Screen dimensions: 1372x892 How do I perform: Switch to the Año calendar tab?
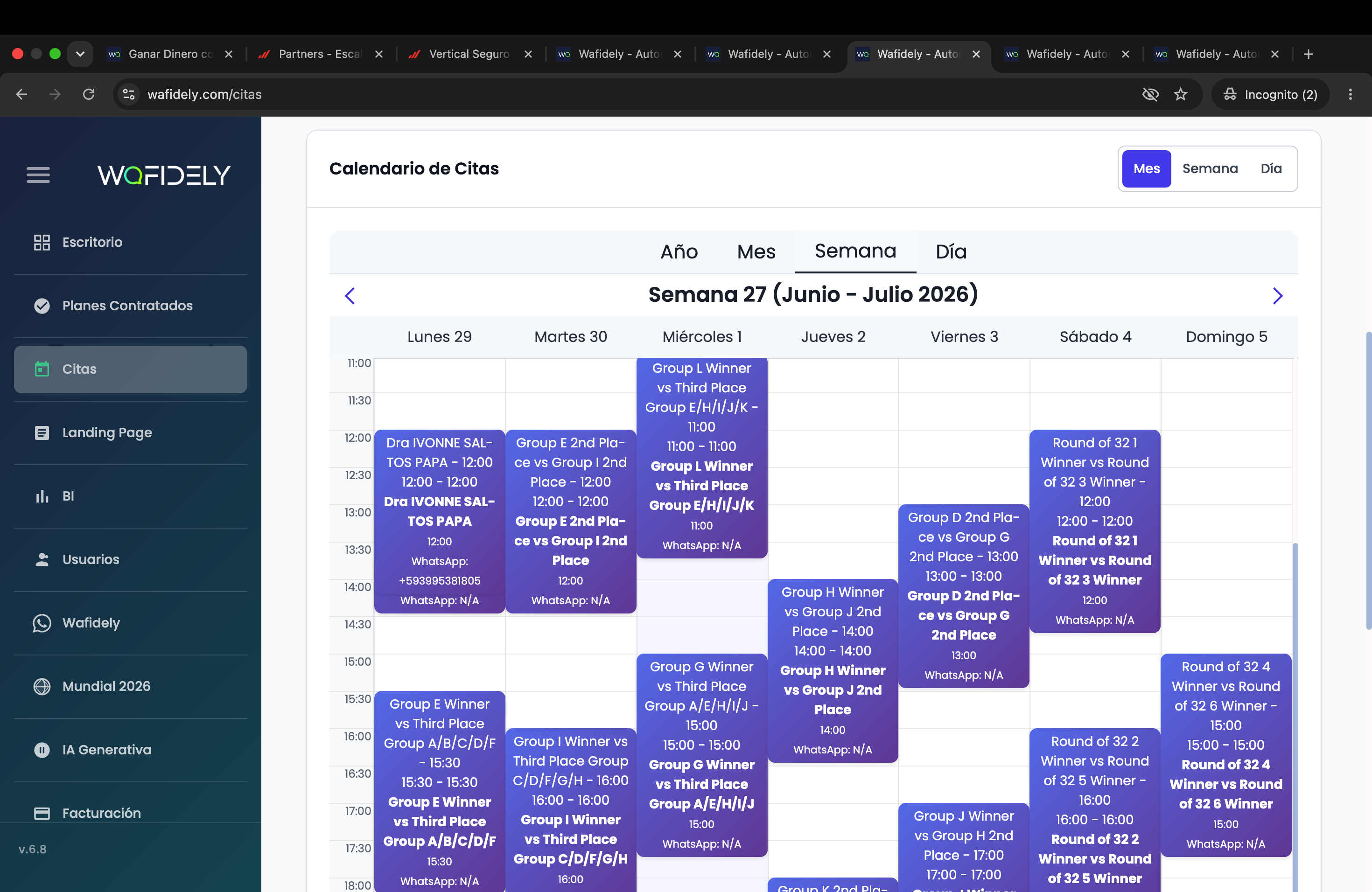(679, 252)
